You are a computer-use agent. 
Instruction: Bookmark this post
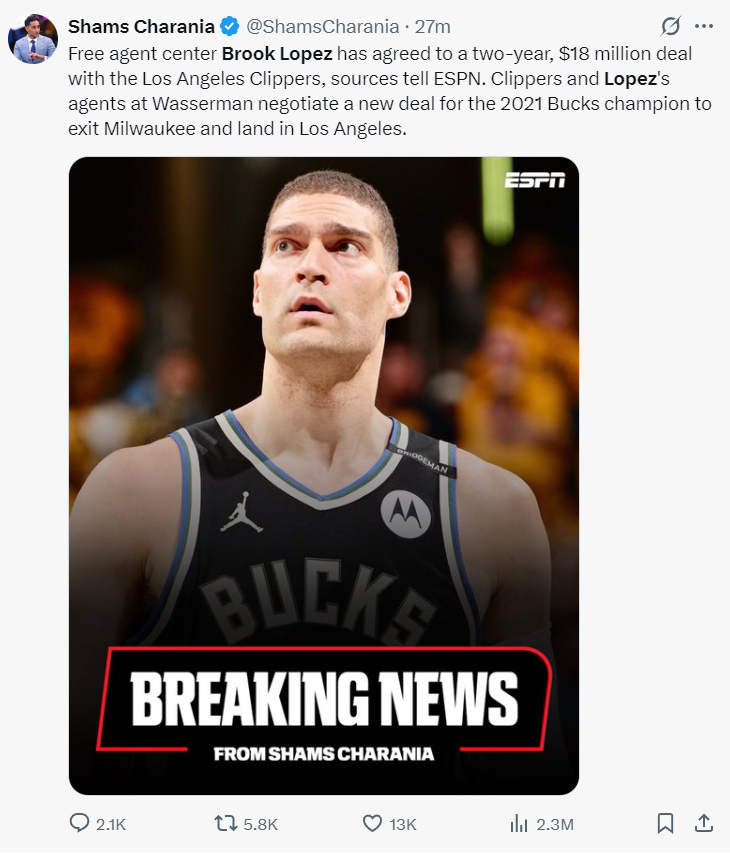pos(665,823)
